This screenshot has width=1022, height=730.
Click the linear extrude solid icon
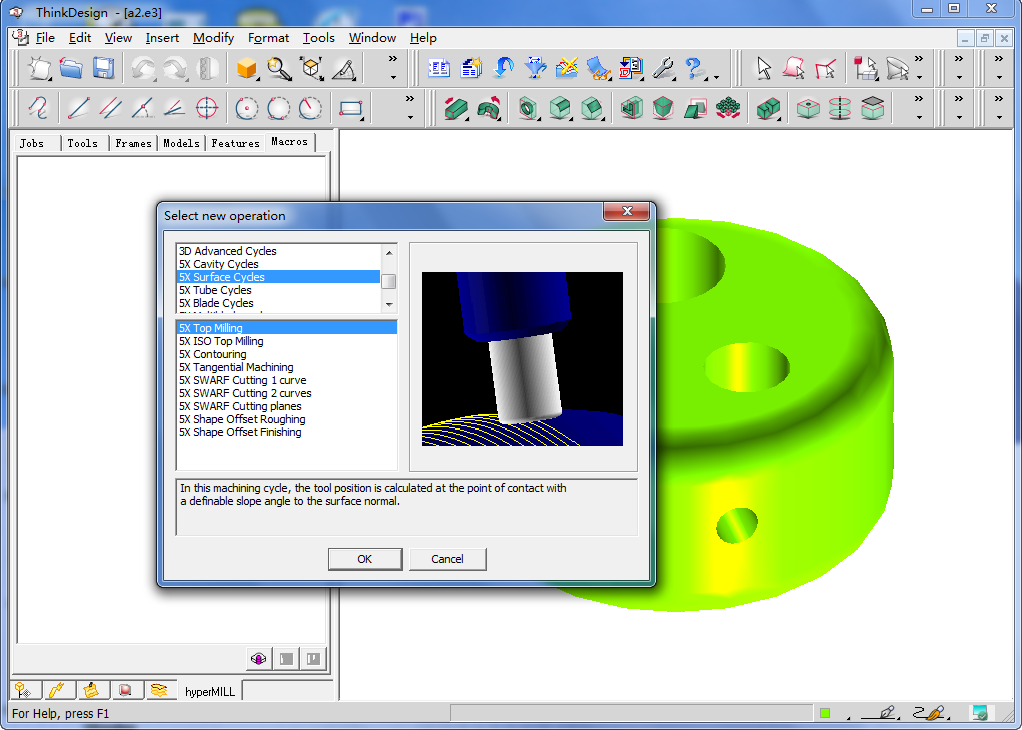(x=456, y=108)
